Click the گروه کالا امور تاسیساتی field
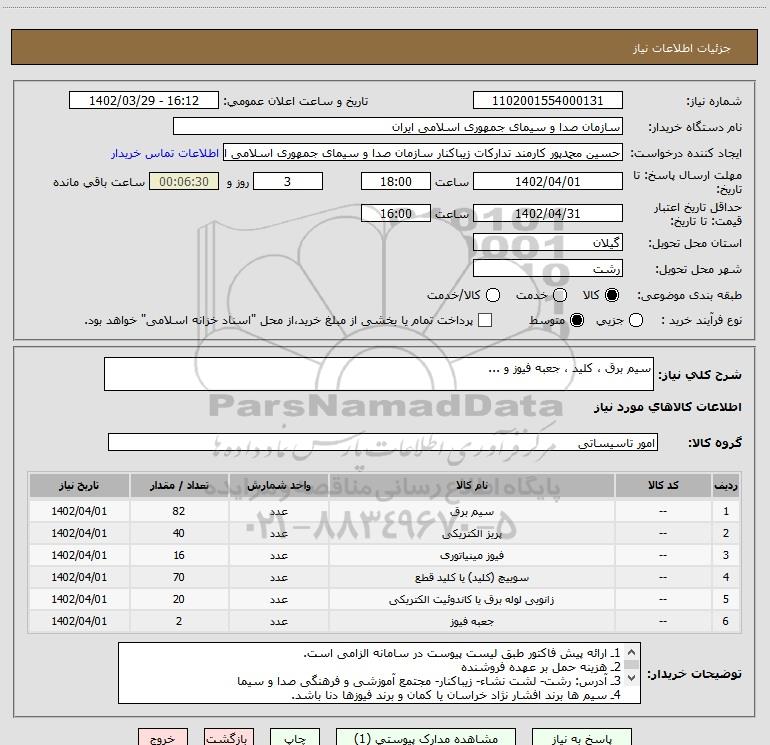 [383, 442]
